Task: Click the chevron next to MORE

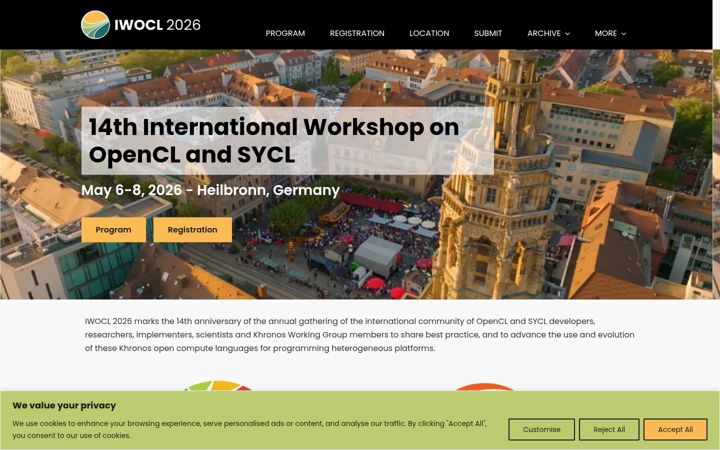Action: (x=624, y=34)
